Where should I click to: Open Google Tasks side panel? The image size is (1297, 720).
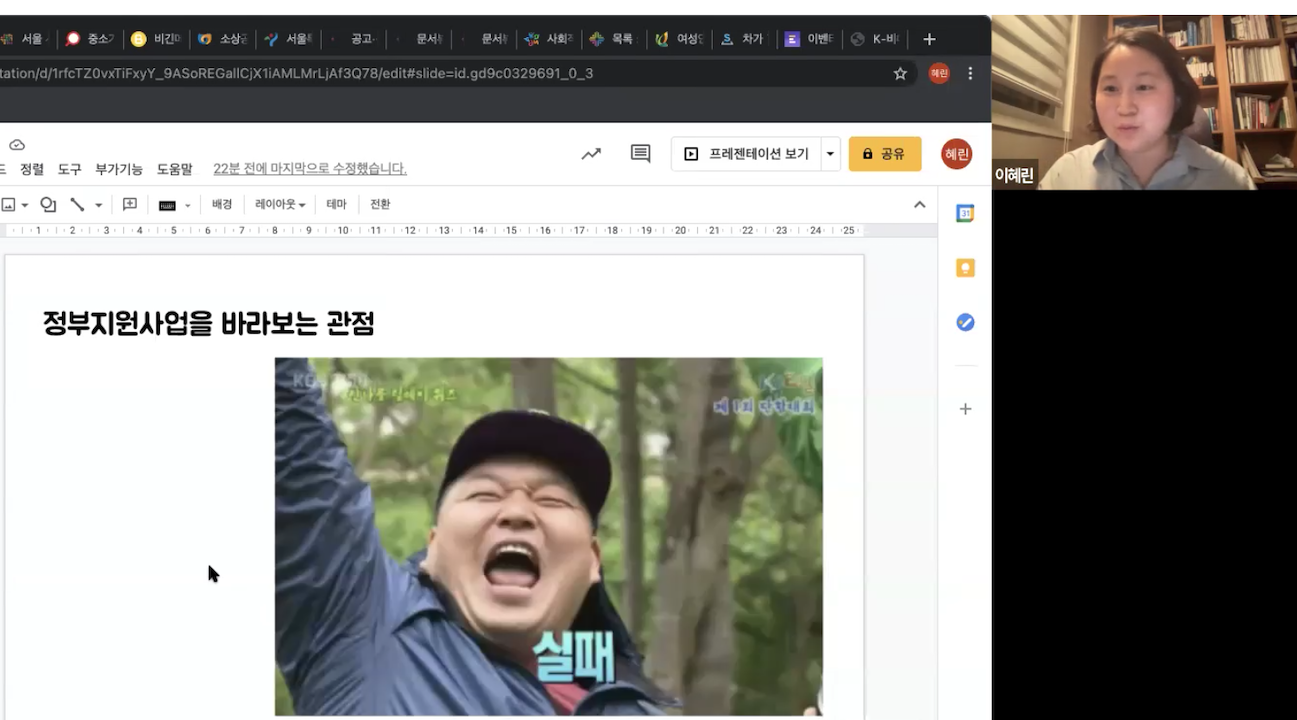(965, 322)
